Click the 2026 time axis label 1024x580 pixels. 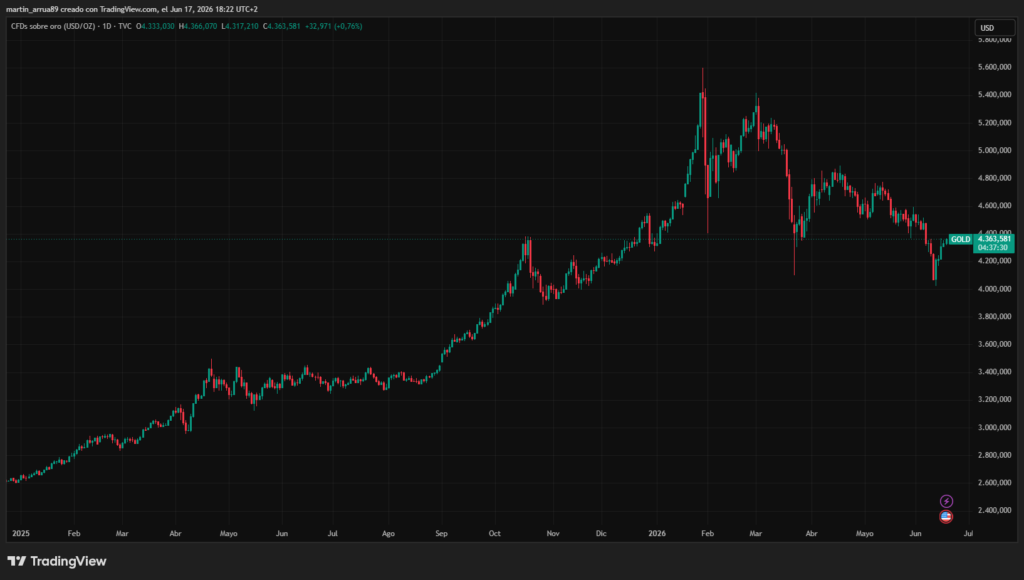657,534
